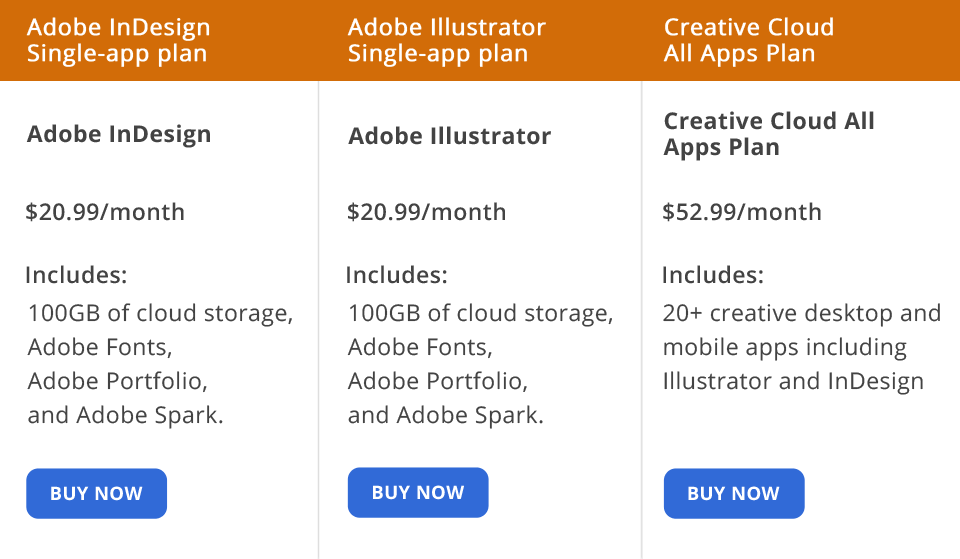Image resolution: width=960 pixels, height=559 pixels.
Task: Click BUY NOW under Adobe Illustrator plan
Action: [418, 492]
